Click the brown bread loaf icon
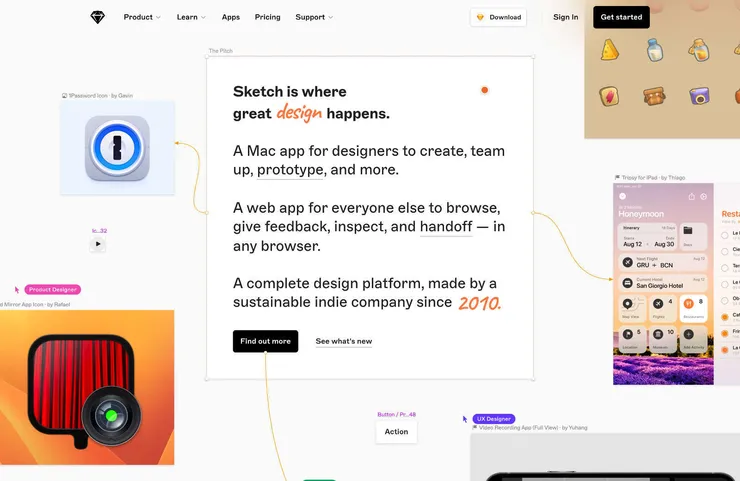740x481 pixels. pyautogui.click(x=654, y=96)
